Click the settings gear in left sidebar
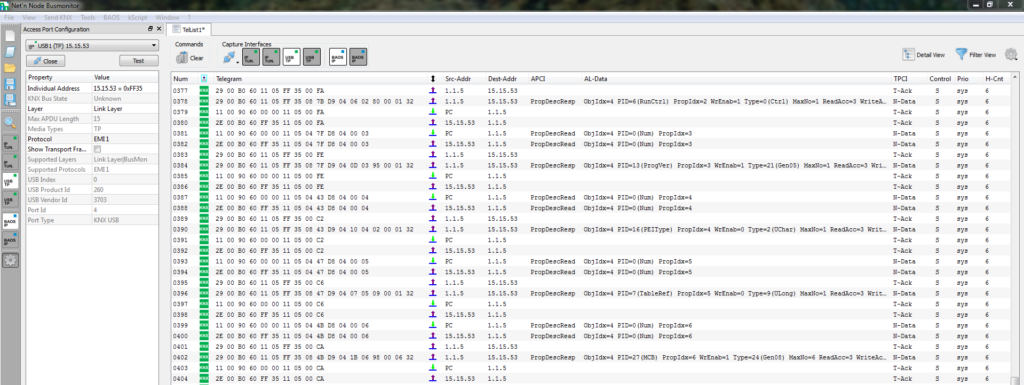1024x385 pixels. tap(10, 260)
